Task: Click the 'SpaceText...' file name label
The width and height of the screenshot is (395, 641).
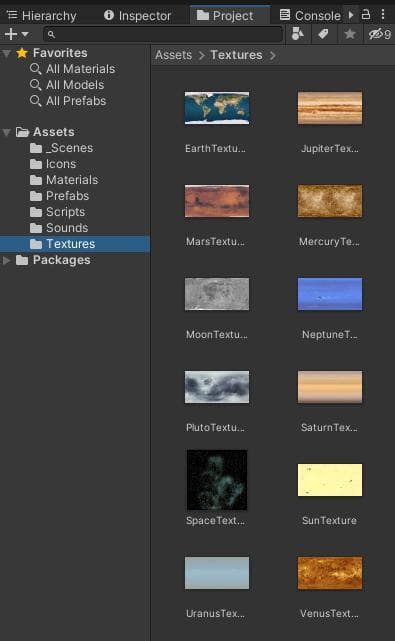Action: click(215, 520)
